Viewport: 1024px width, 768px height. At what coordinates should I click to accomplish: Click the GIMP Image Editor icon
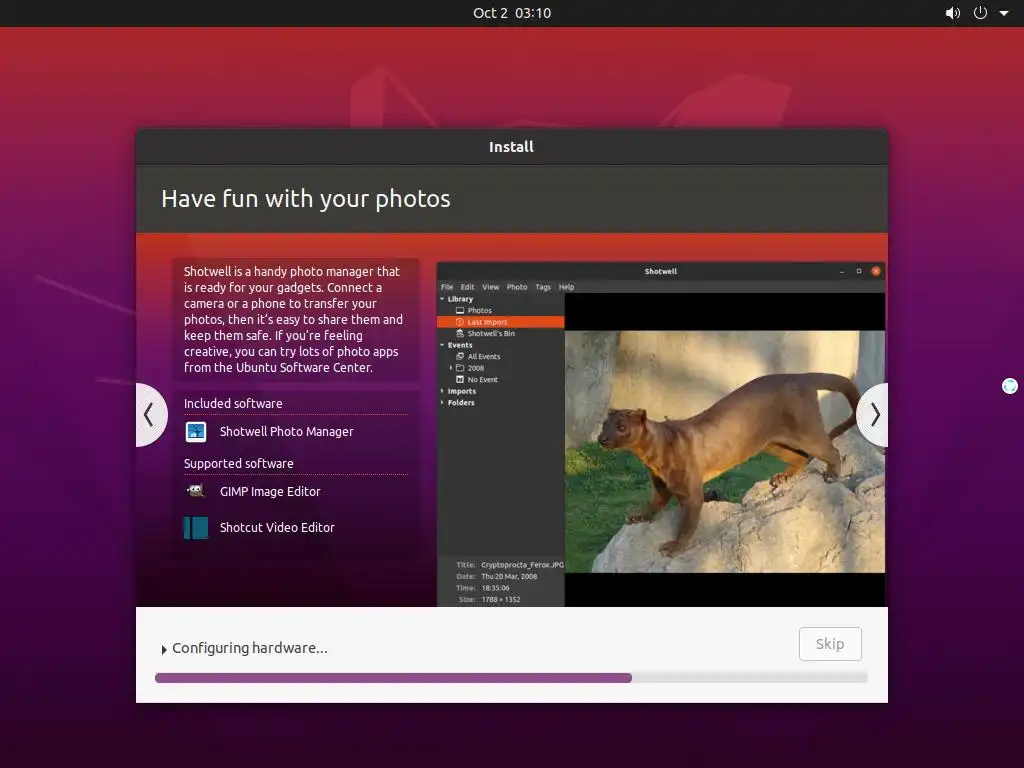point(196,491)
